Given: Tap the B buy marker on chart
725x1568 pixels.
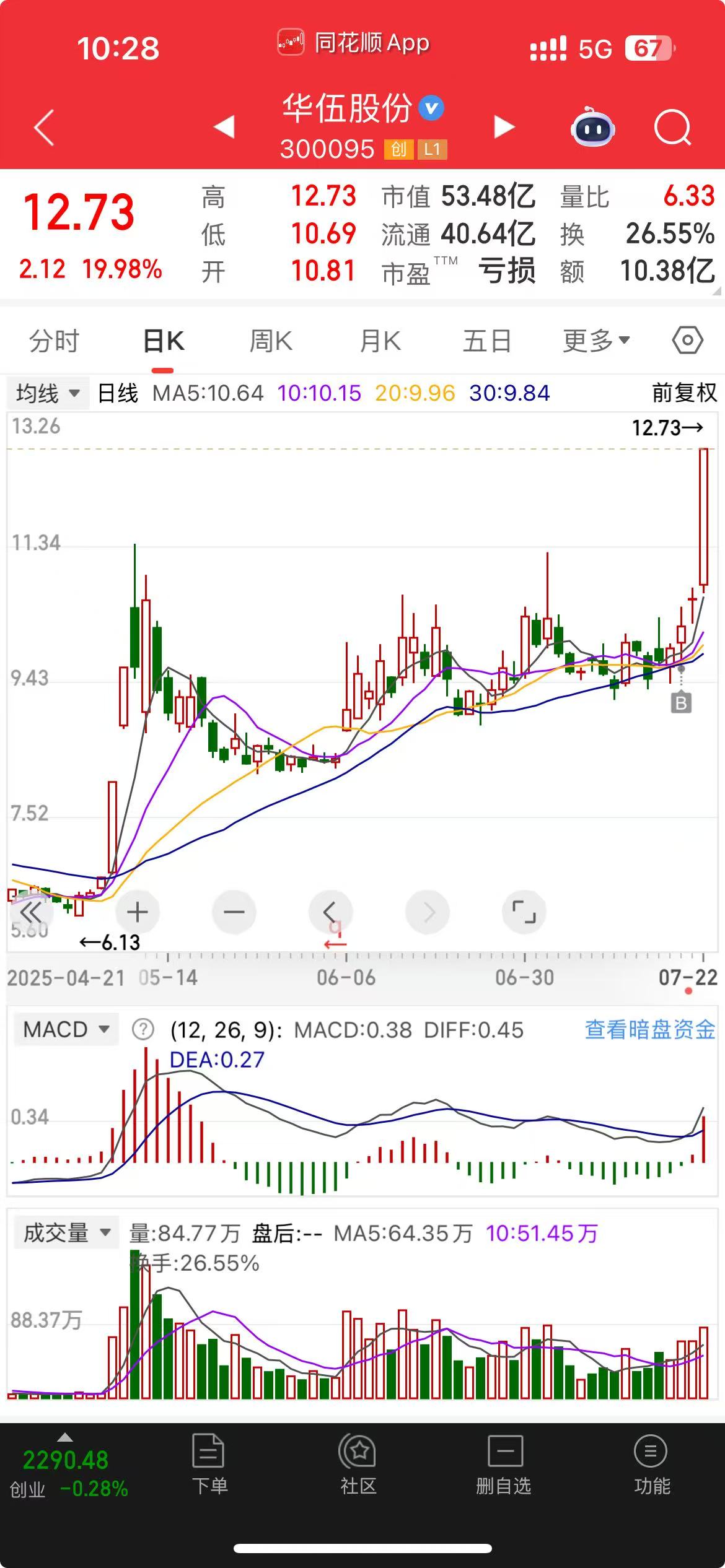Looking at the screenshot, I should [x=681, y=703].
